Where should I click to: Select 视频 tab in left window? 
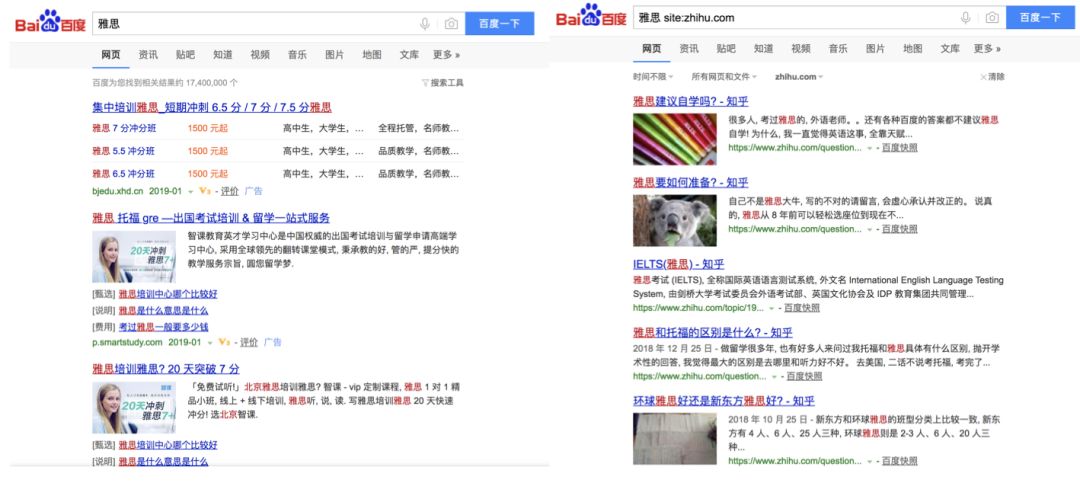click(x=260, y=54)
